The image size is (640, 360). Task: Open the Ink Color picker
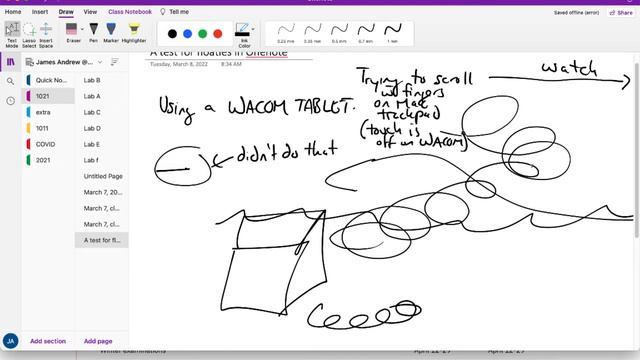[x=242, y=35]
